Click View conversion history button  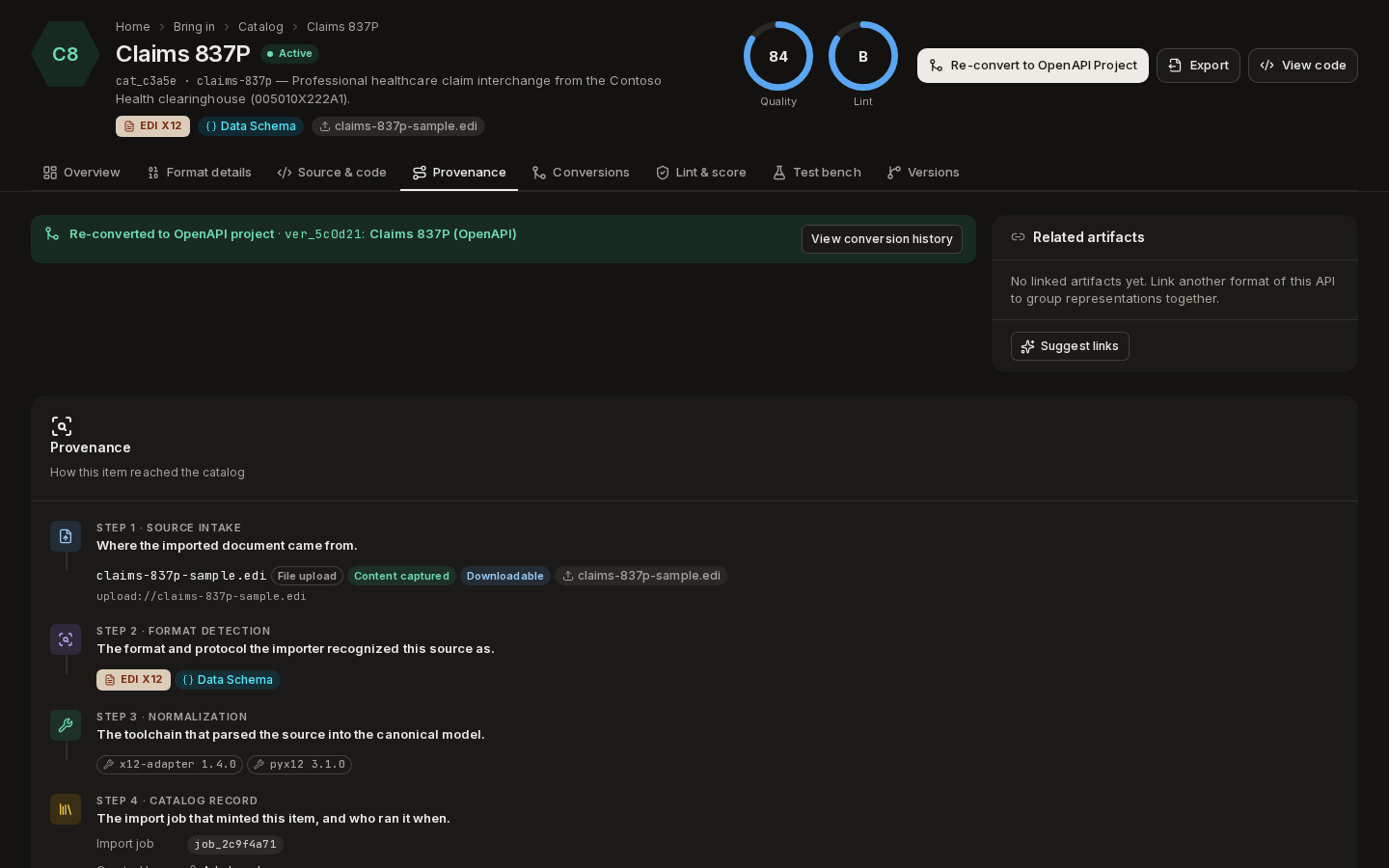(882, 239)
